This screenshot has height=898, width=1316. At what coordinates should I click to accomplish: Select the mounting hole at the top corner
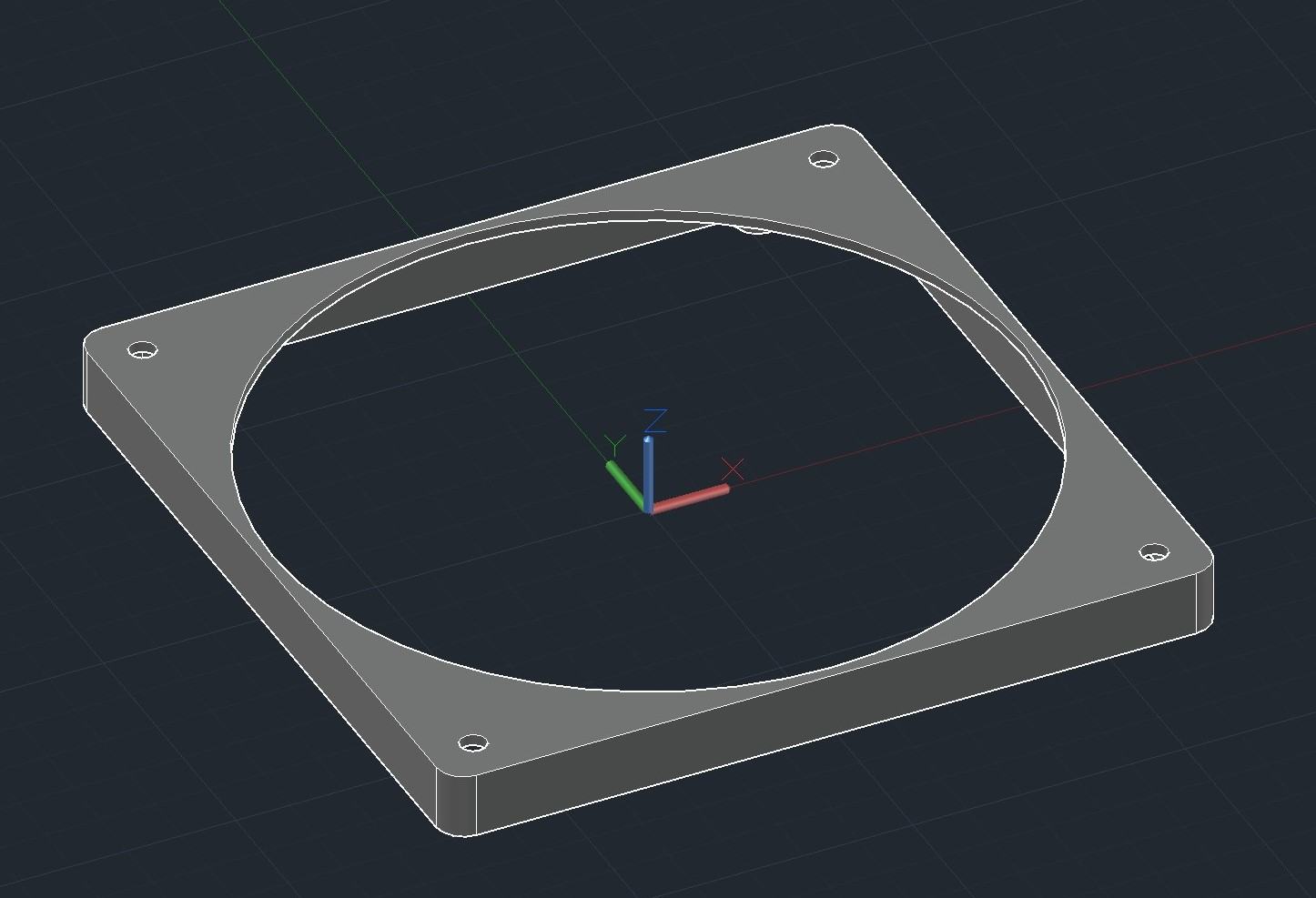pyautogui.click(x=824, y=160)
